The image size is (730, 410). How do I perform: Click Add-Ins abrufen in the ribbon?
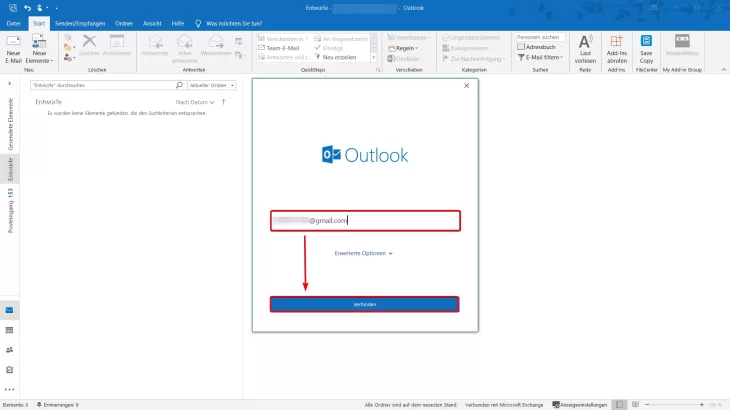click(x=616, y=47)
